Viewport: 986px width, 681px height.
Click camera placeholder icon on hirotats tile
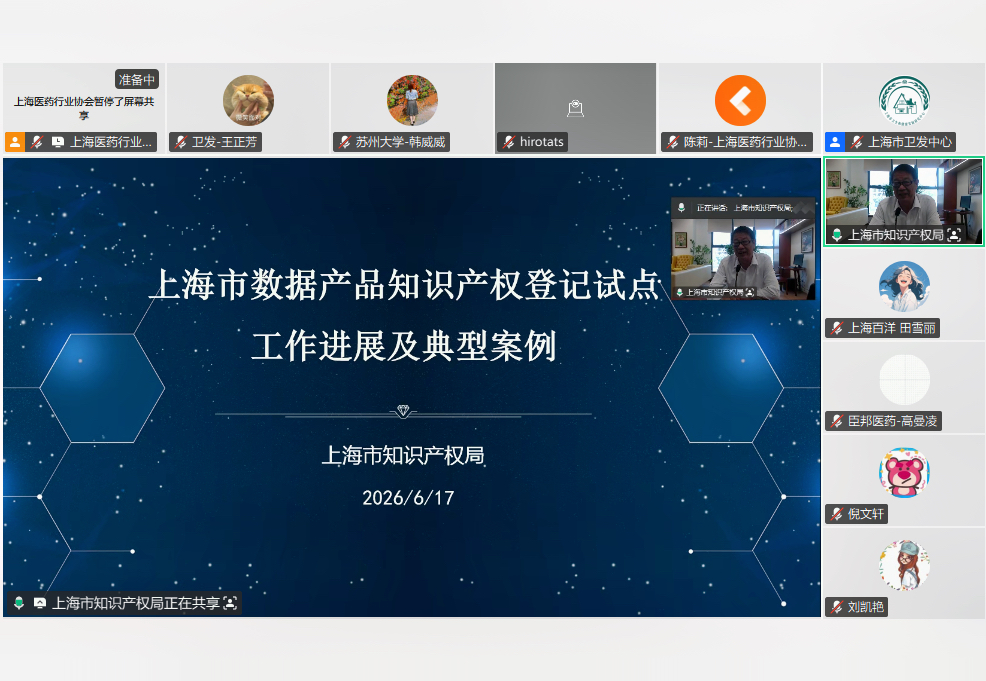pos(575,108)
